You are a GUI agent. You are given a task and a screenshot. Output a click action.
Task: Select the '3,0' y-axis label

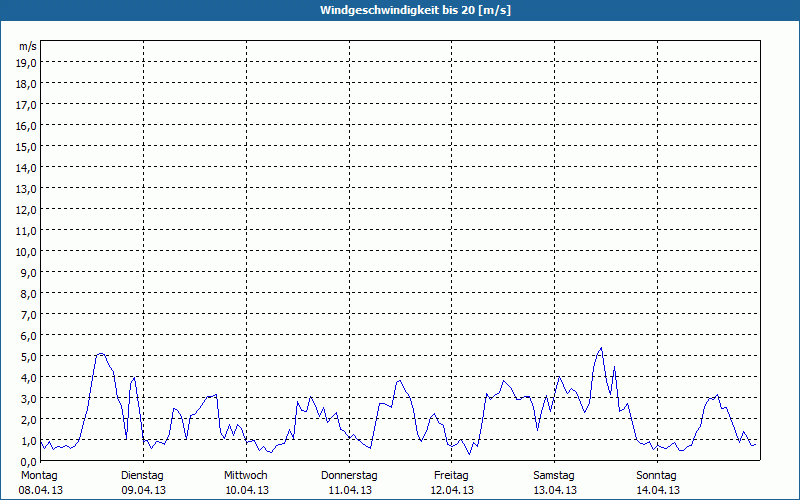(29, 399)
